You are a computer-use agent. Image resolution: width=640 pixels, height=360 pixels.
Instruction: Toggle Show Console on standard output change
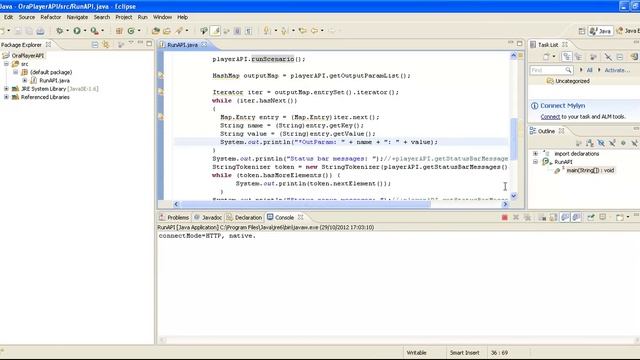(x=565, y=218)
